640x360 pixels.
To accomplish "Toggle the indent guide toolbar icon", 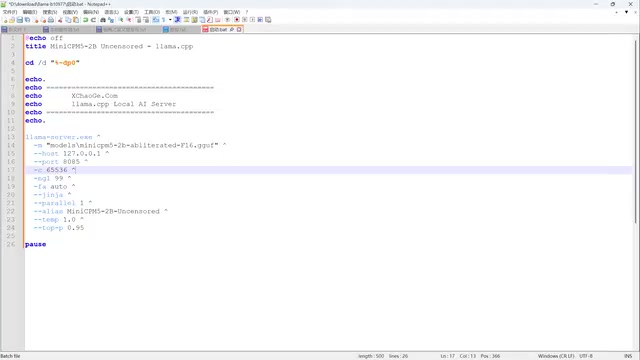I will [177, 20].
